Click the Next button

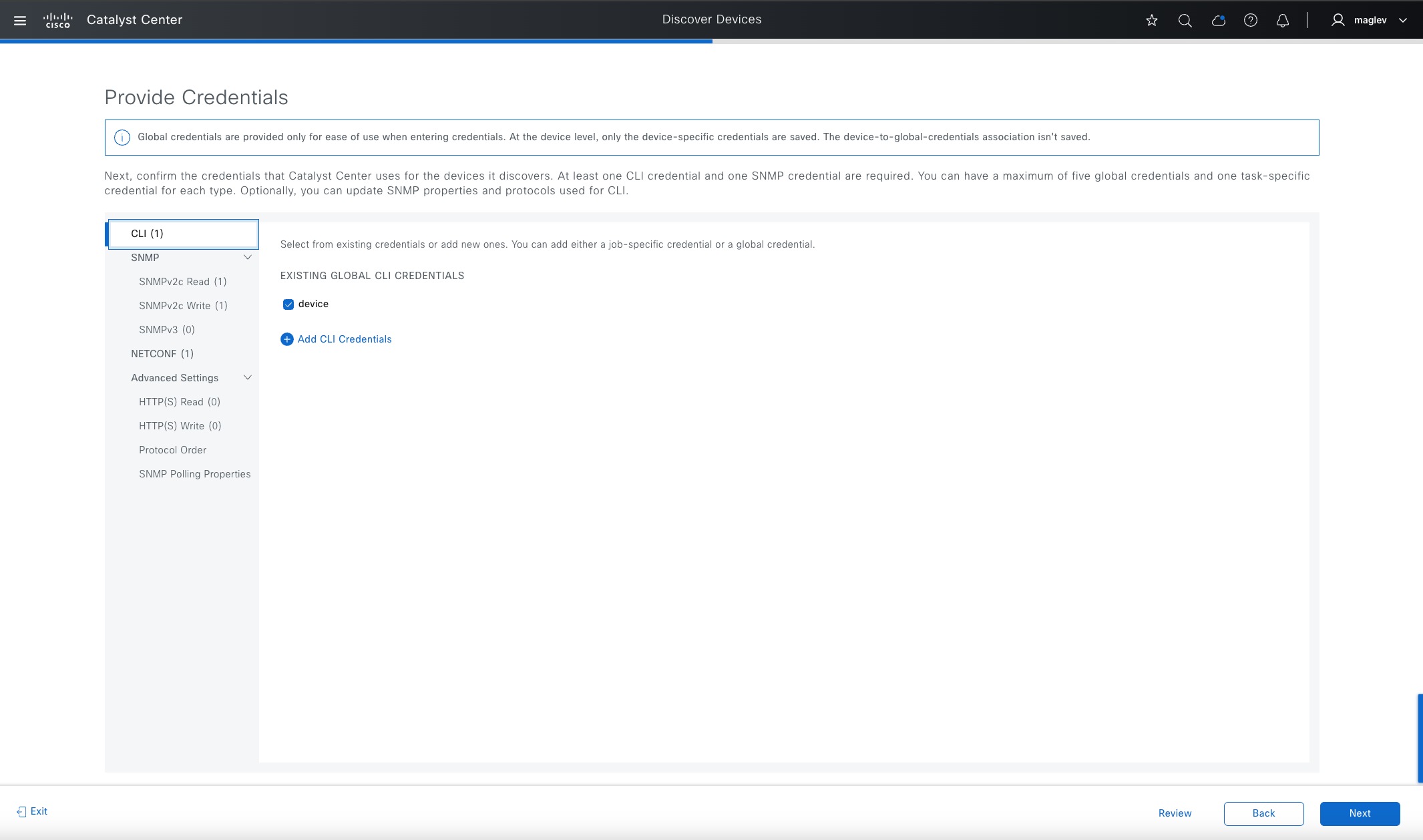click(1359, 813)
